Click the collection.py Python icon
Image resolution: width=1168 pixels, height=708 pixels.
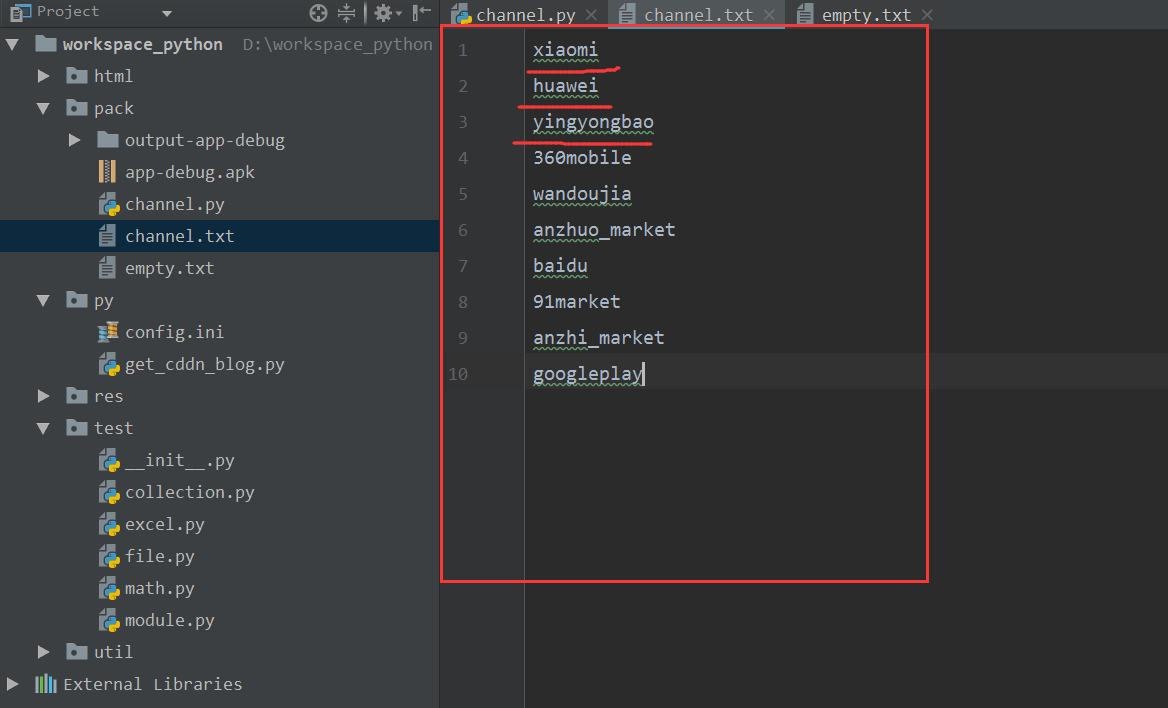coord(109,493)
